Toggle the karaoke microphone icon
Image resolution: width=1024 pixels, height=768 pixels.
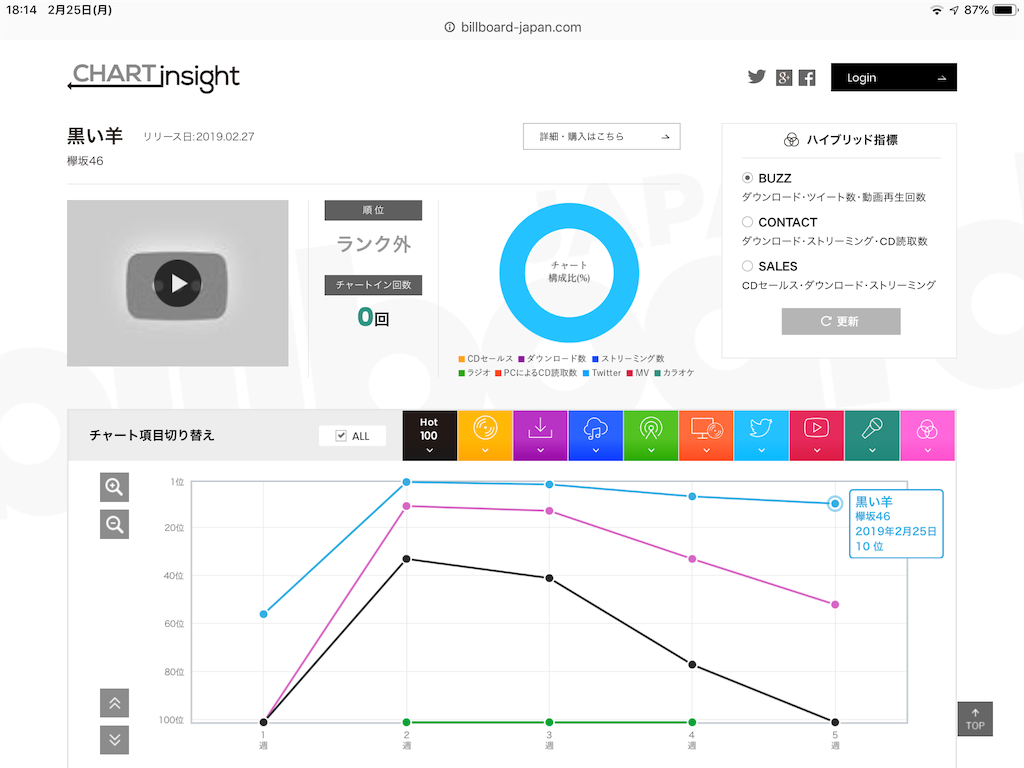[x=872, y=436]
